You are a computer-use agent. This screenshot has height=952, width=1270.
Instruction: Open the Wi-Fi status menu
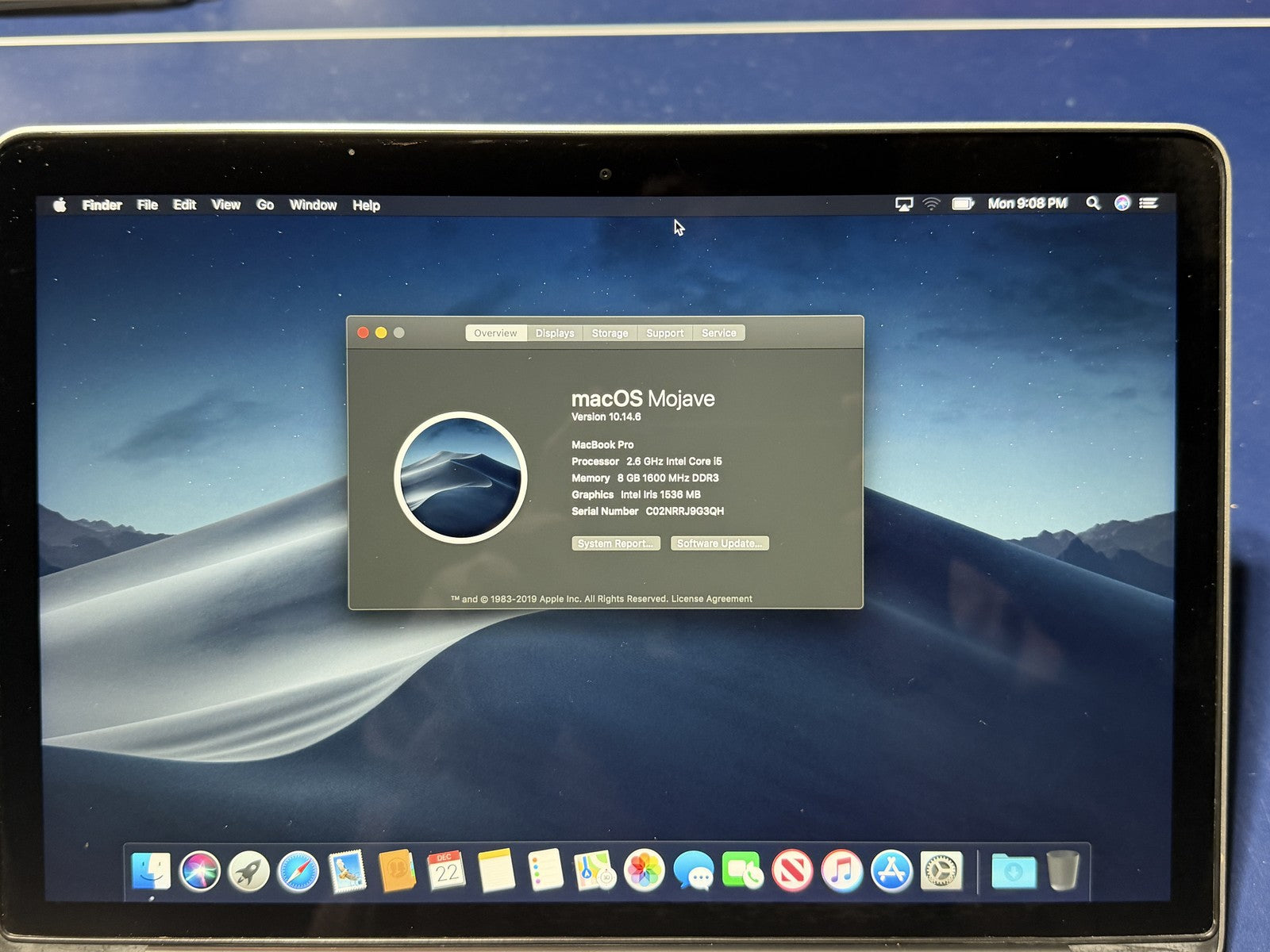931,204
